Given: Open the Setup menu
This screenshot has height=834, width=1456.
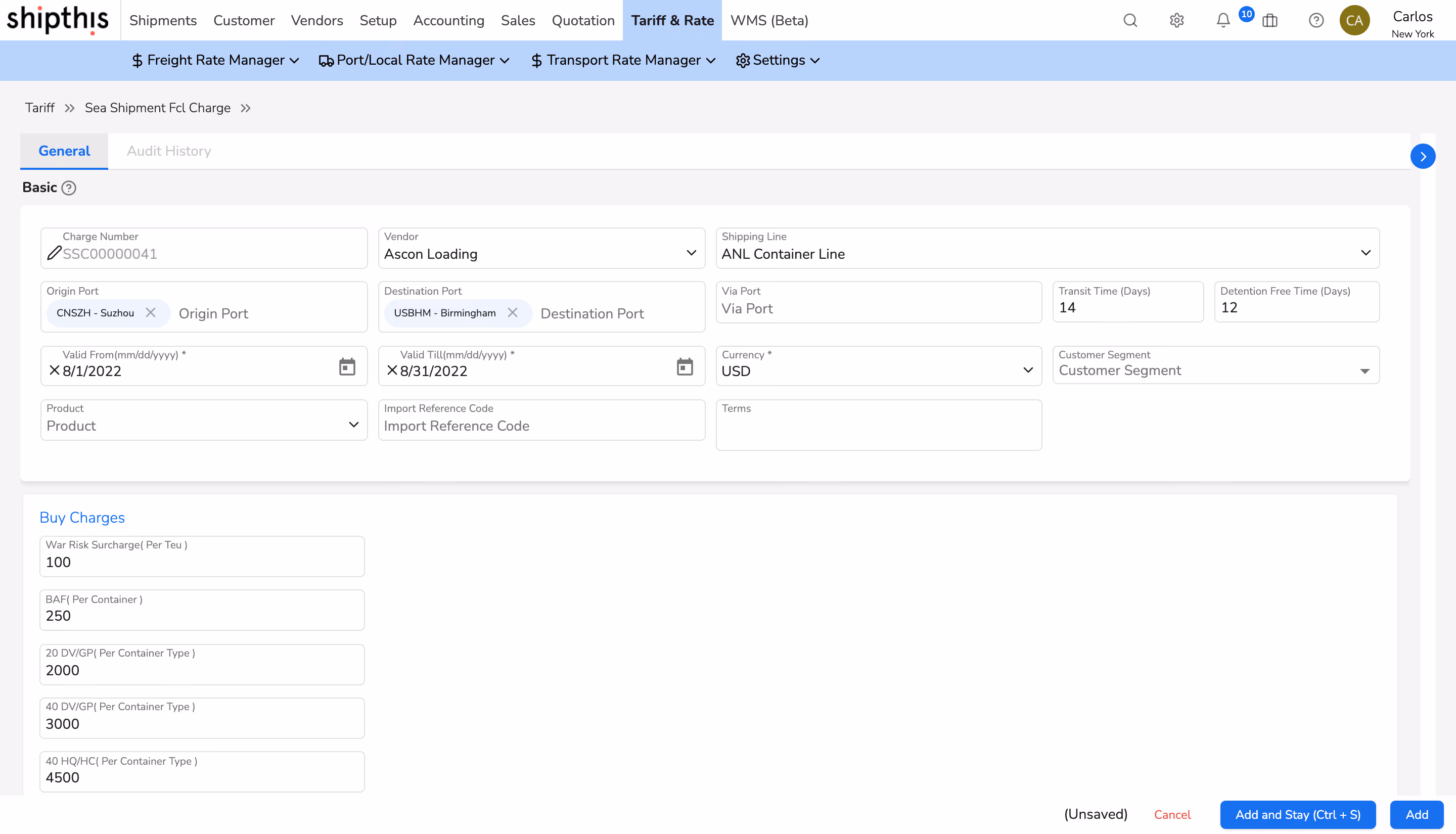Looking at the screenshot, I should coord(378,21).
